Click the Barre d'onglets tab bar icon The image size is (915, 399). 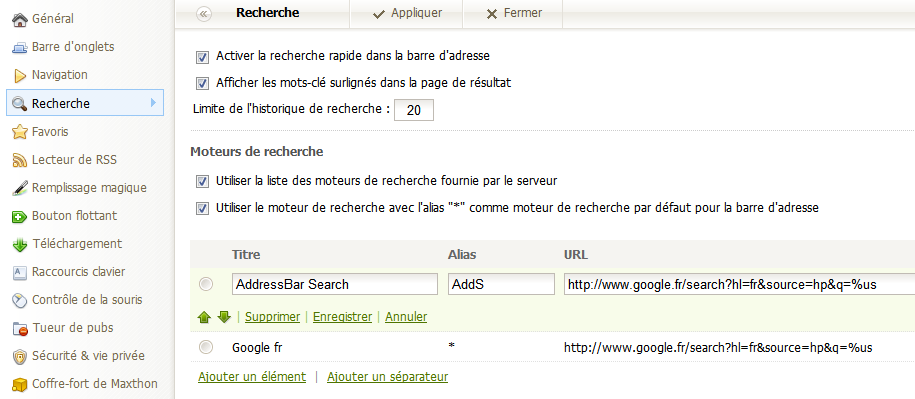[x=20, y=47]
